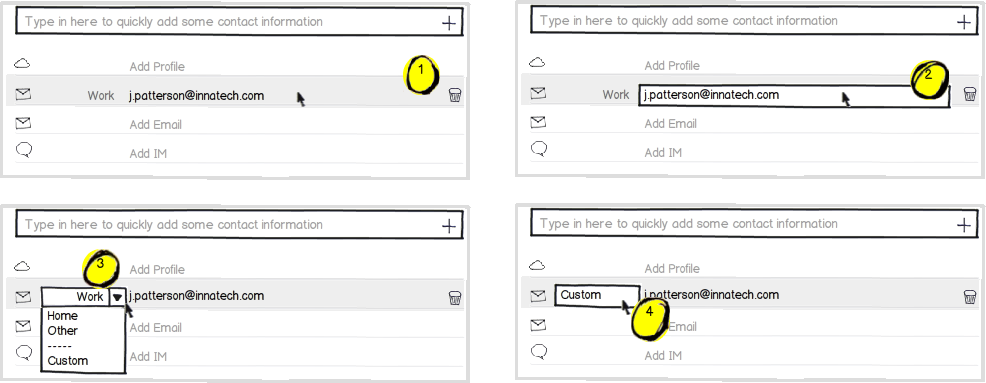Image resolution: width=986 pixels, height=383 pixels.
Task: Click Add IM in the second panel
Action: (663, 152)
